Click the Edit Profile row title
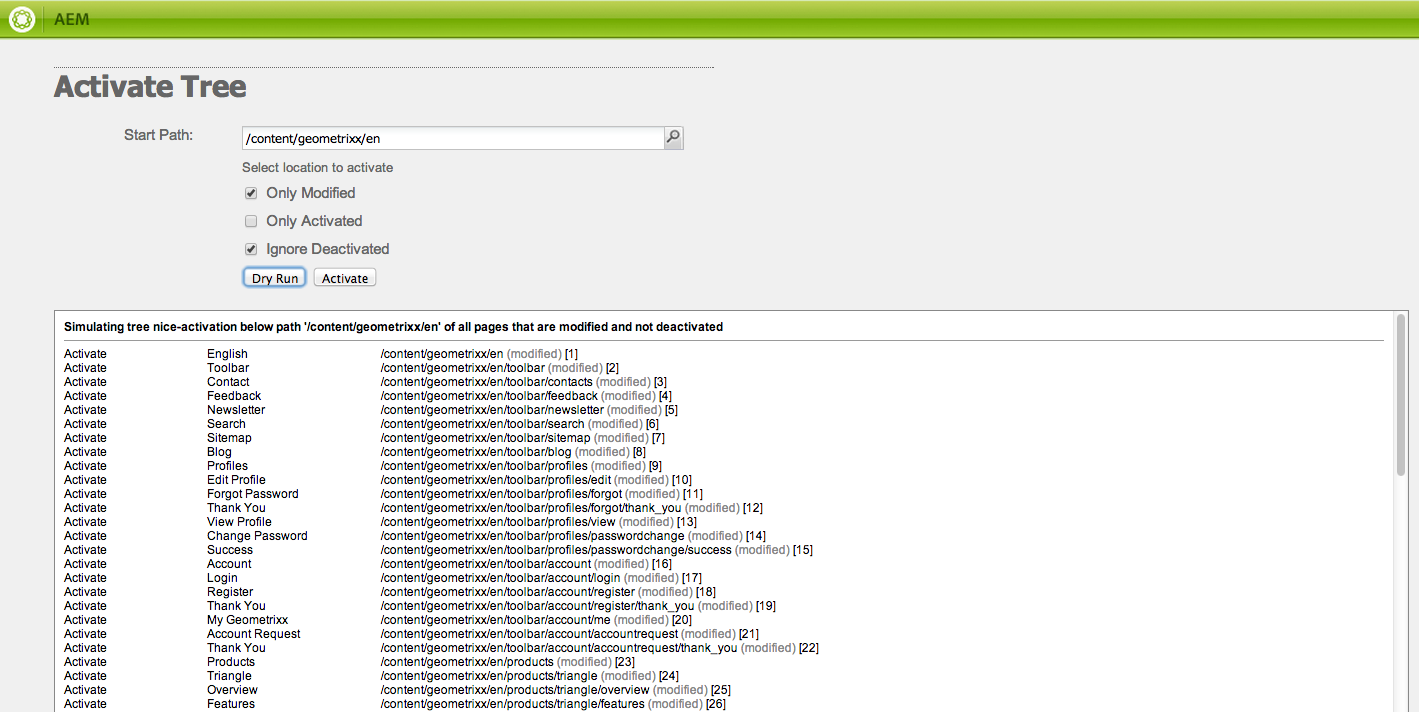Image resolution: width=1419 pixels, height=712 pixels. 236,480
